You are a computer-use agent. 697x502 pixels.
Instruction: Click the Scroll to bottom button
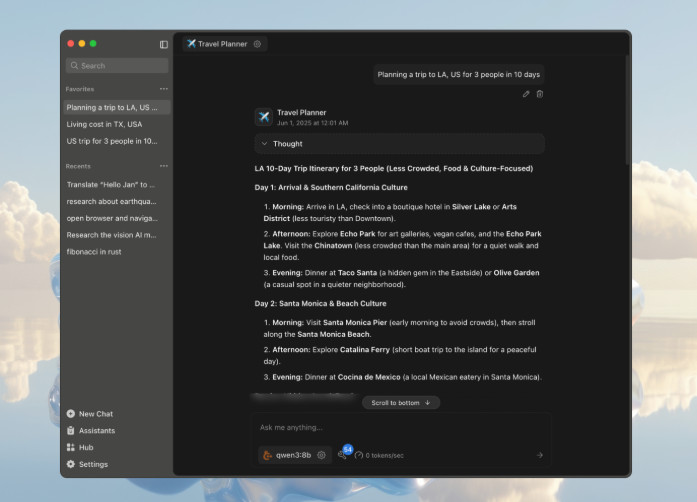[x=401, y=402]
